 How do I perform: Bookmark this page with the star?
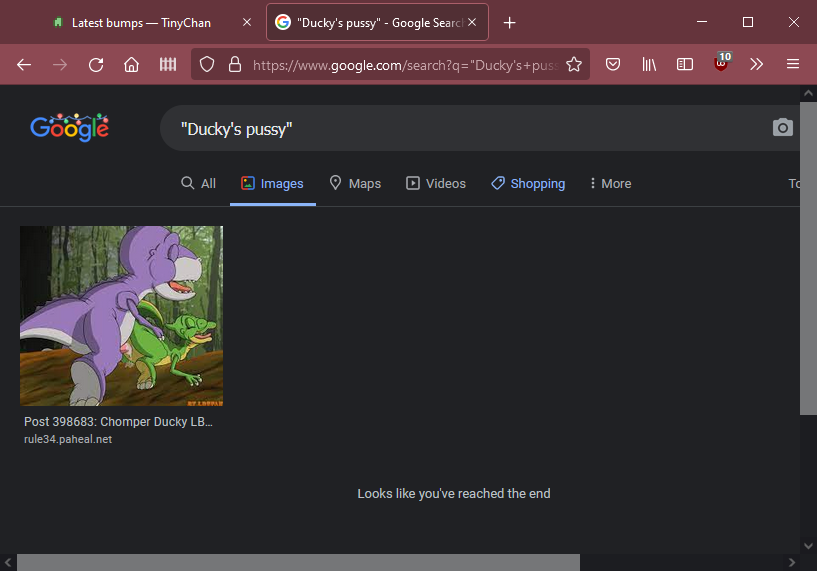(574, 64)
